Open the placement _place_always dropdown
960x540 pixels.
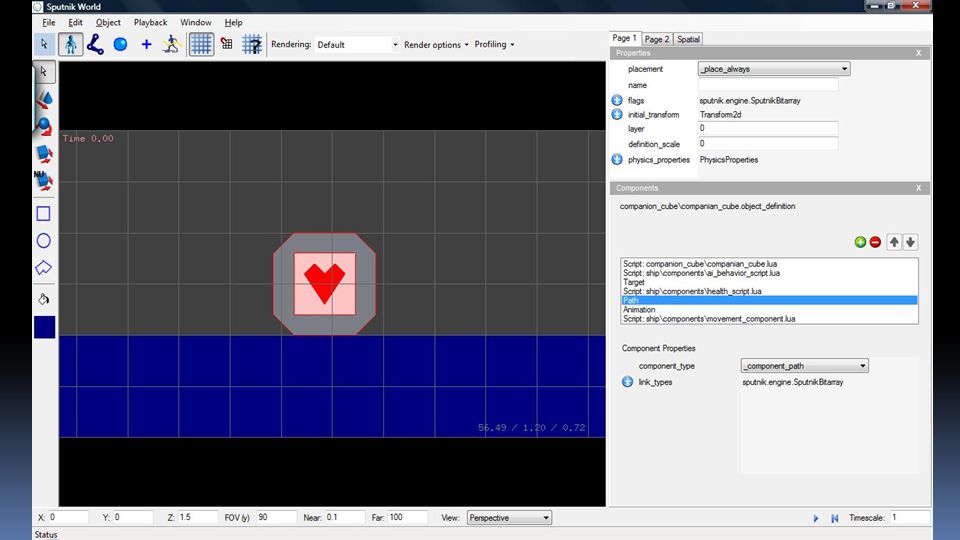774,69
